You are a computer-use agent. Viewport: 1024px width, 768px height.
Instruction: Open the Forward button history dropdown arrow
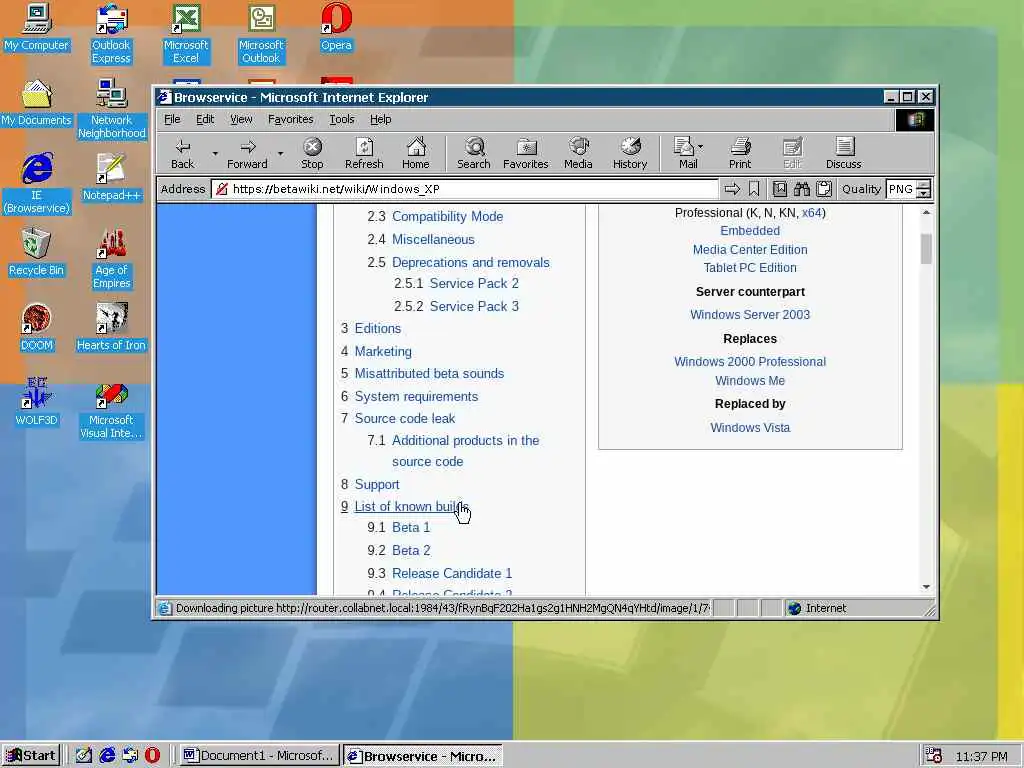click(x=281, y=154)
